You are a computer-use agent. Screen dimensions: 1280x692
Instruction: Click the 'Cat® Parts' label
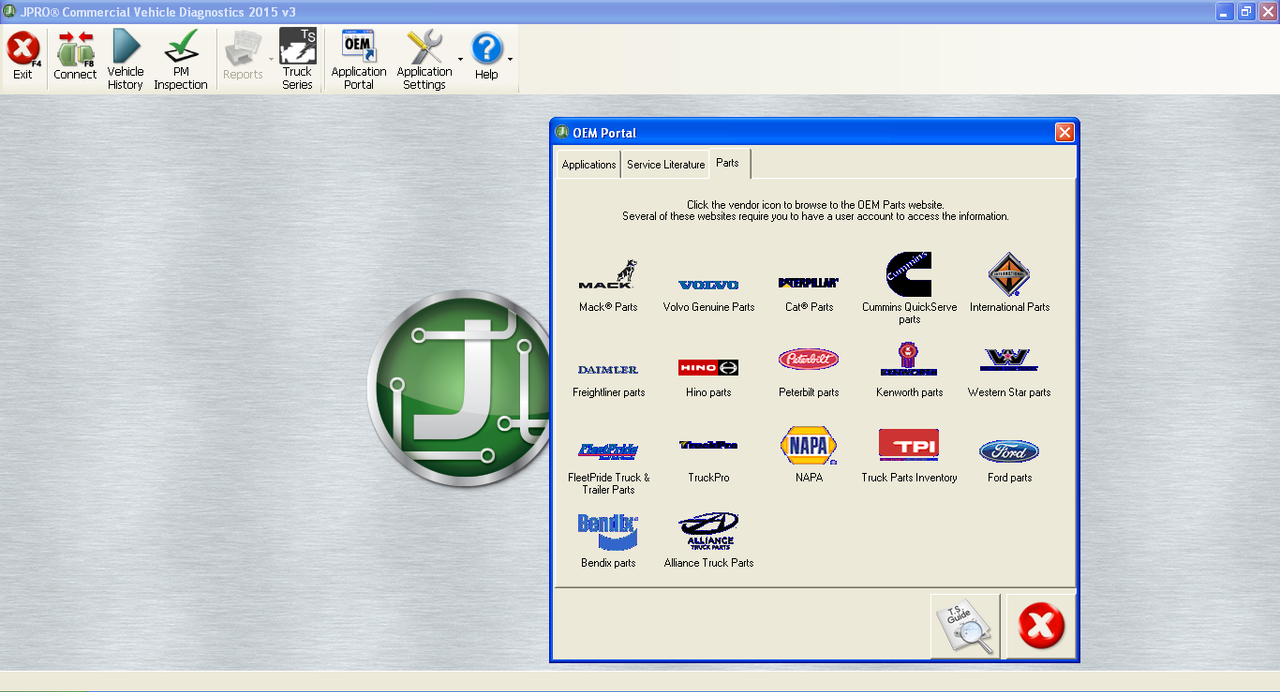(808, 307)
